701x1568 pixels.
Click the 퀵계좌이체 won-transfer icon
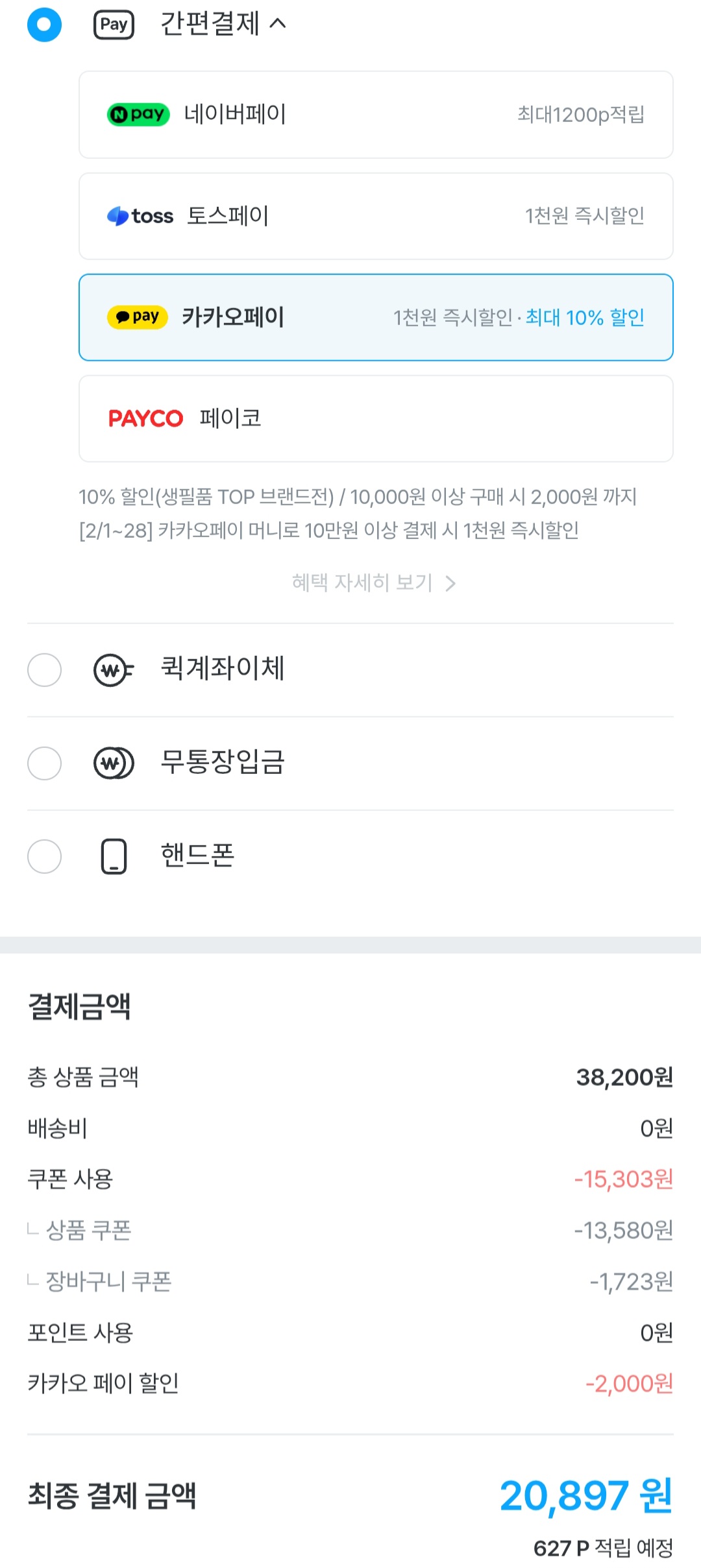click(114, 669)
